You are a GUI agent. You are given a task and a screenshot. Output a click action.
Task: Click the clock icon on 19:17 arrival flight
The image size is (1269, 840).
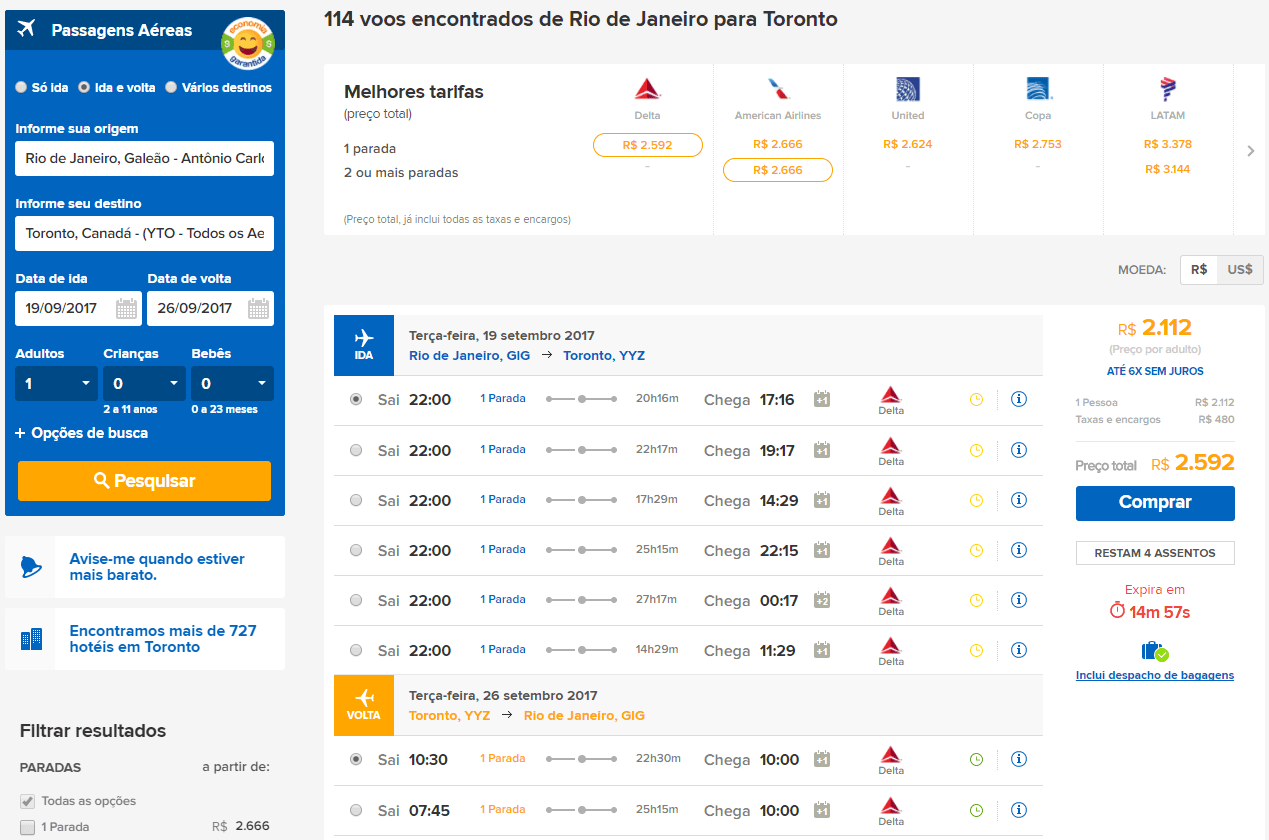coord(977,450)
